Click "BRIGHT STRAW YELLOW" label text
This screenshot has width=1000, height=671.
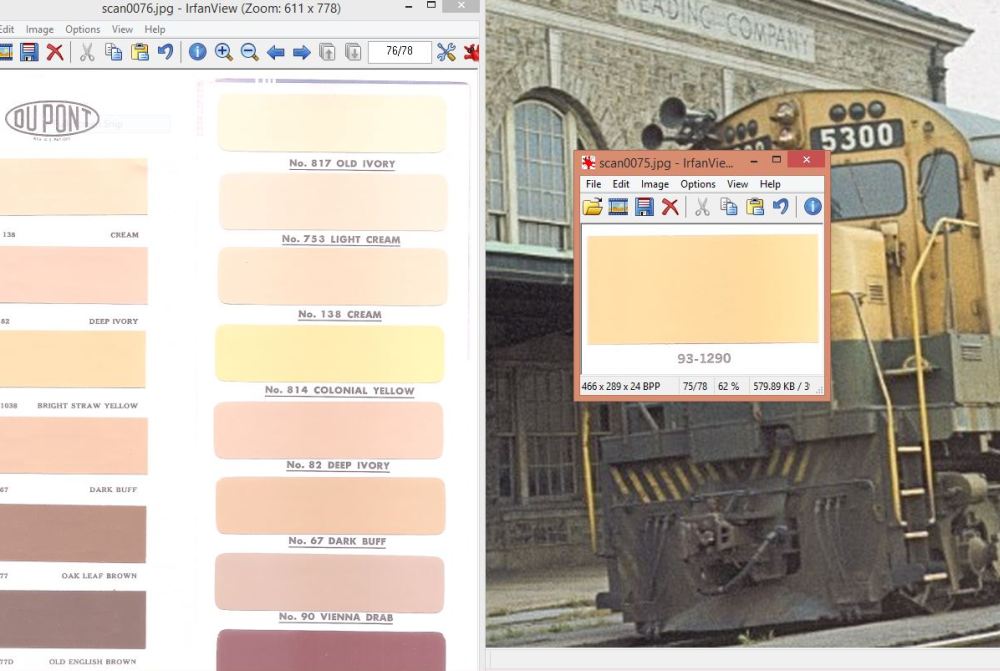[x=87, y=406]
